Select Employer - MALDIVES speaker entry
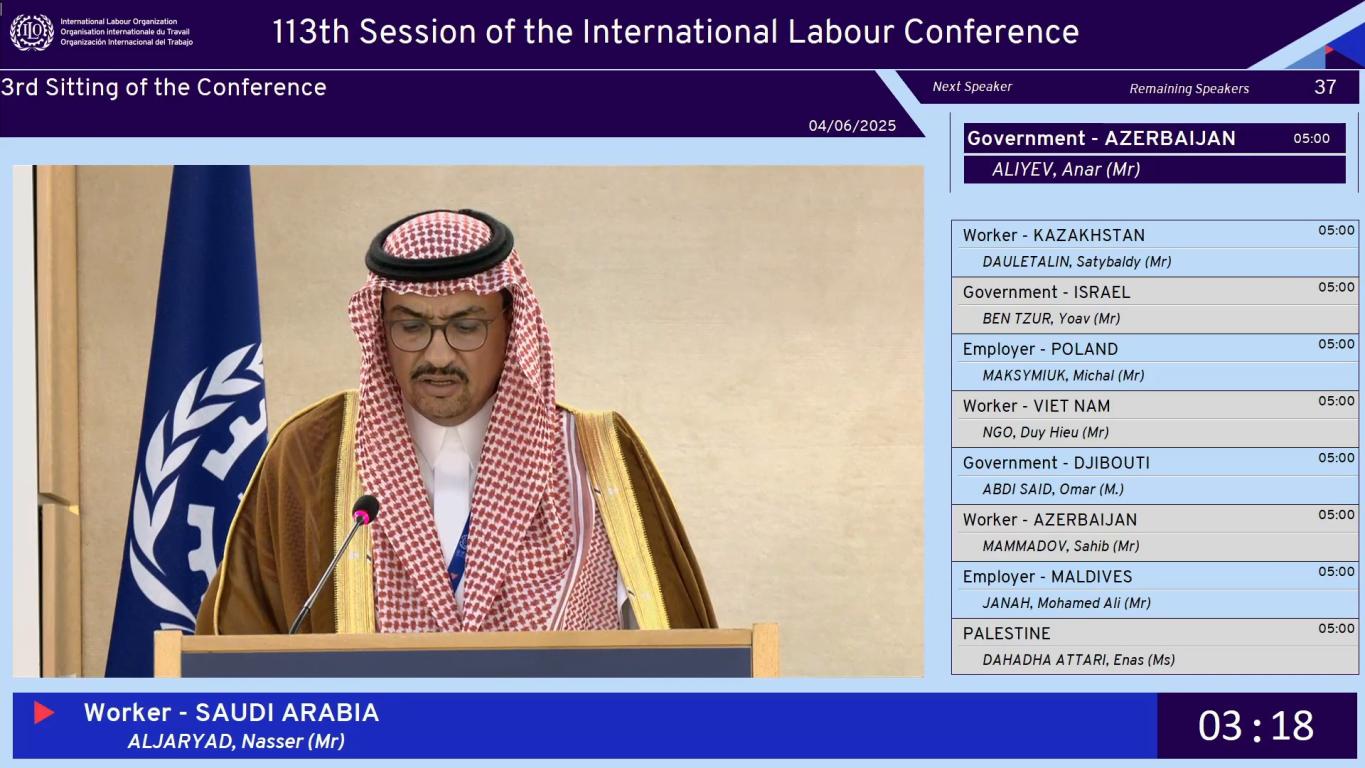1365x768 pixels. coord(1155,590)
